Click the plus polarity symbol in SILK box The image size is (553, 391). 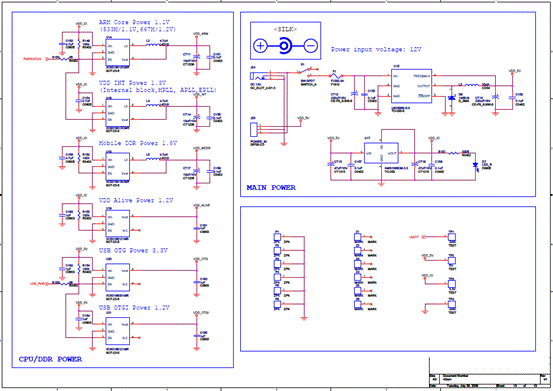tap(260, 46)
